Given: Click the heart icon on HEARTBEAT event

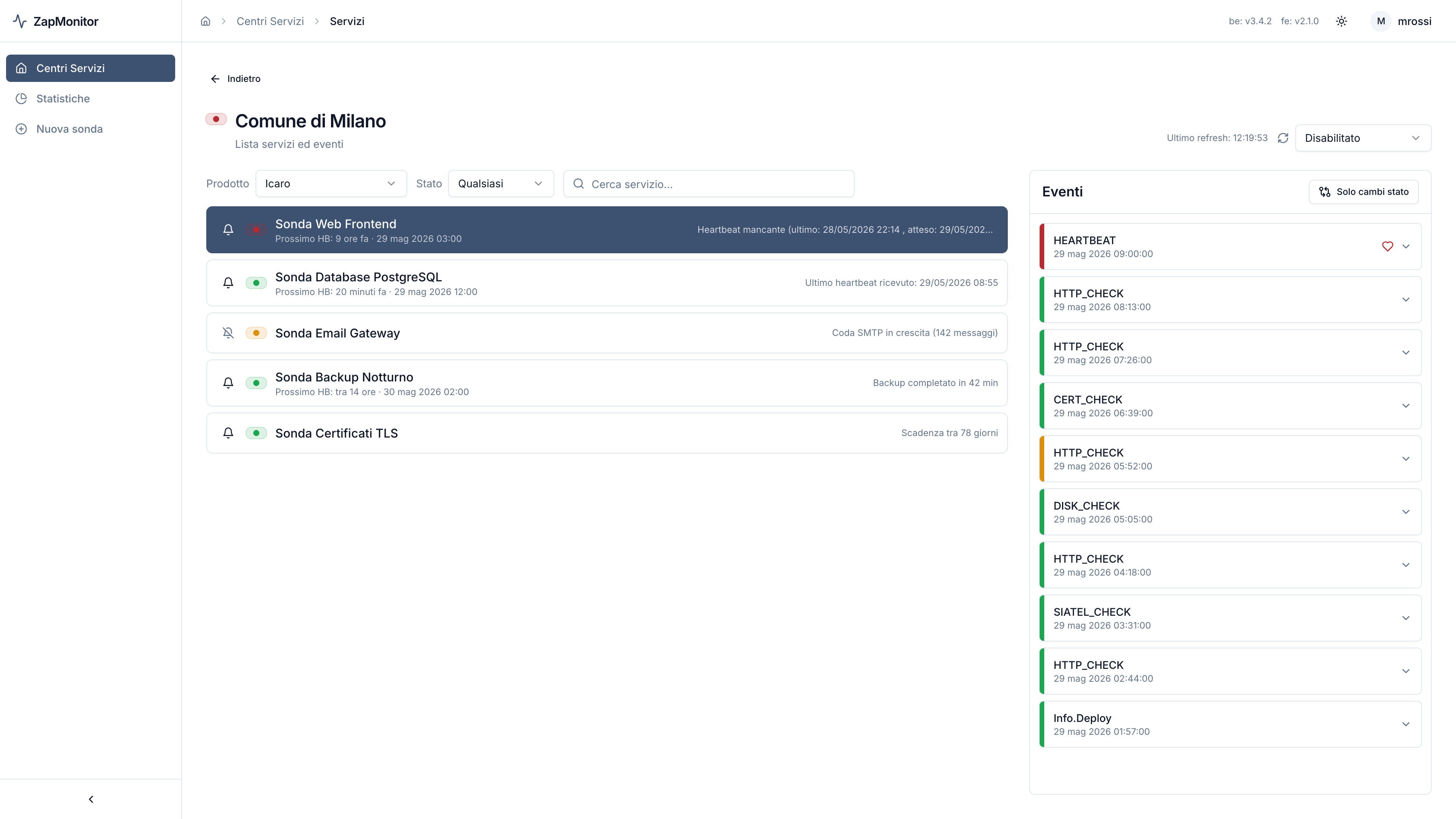Looking at the screenshot, I should [x=1387, y=246].
